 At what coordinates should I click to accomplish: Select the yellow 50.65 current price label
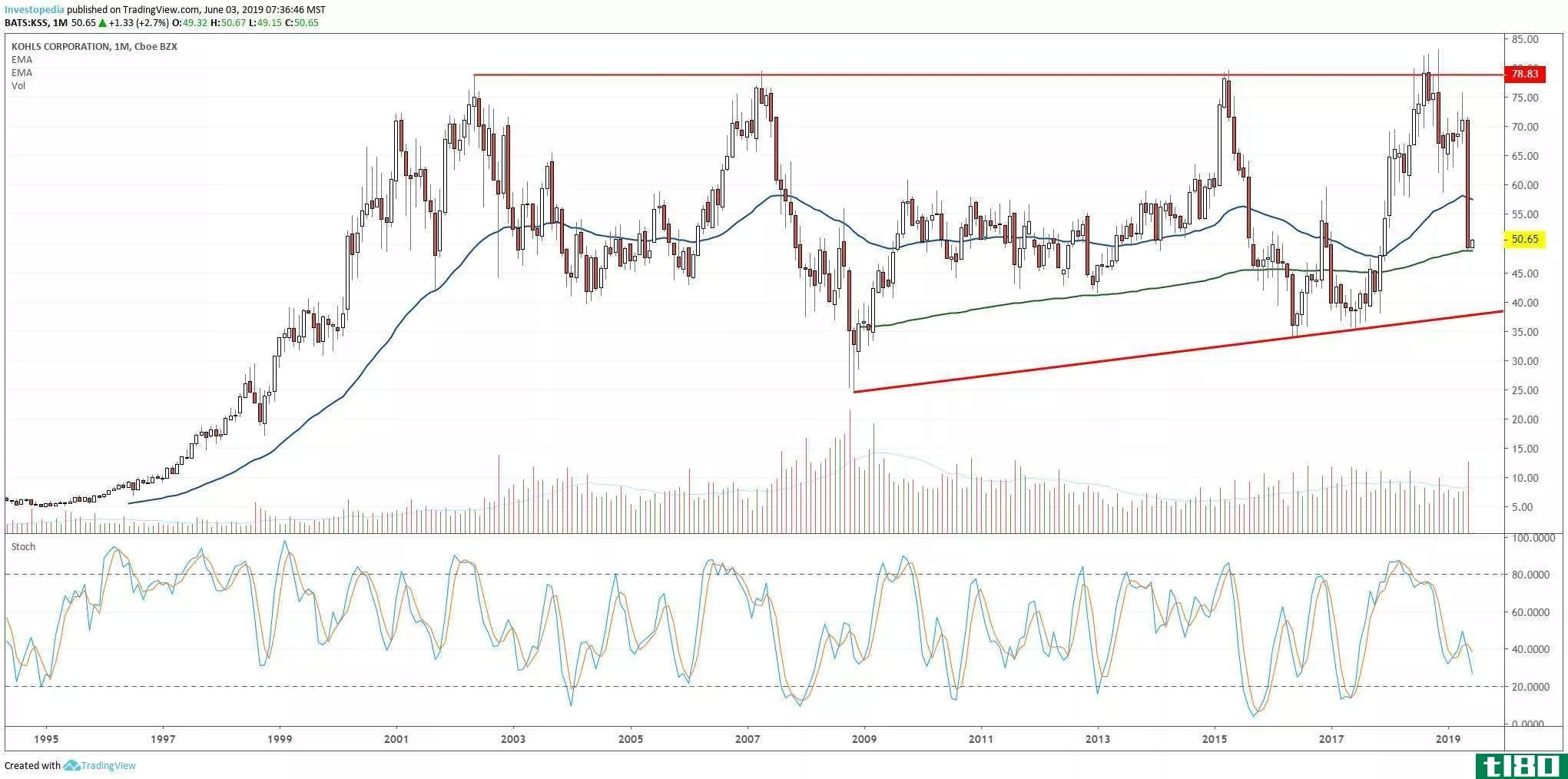pyautogui.click(x=1524, y=240)
